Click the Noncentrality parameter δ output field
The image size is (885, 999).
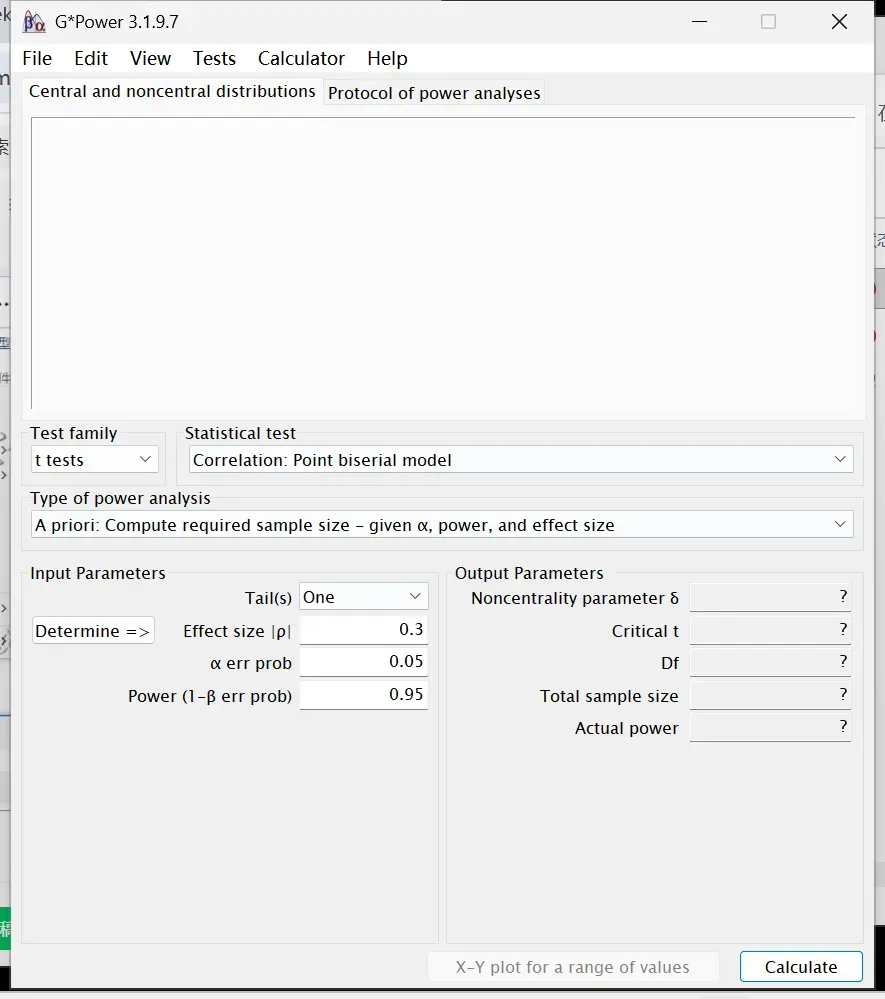coord(770,598)
